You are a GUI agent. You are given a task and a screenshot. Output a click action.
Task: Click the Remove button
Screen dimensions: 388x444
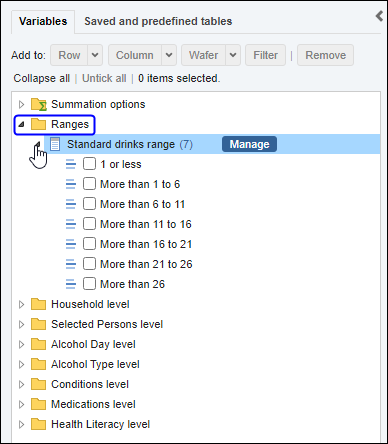point(325,55)
